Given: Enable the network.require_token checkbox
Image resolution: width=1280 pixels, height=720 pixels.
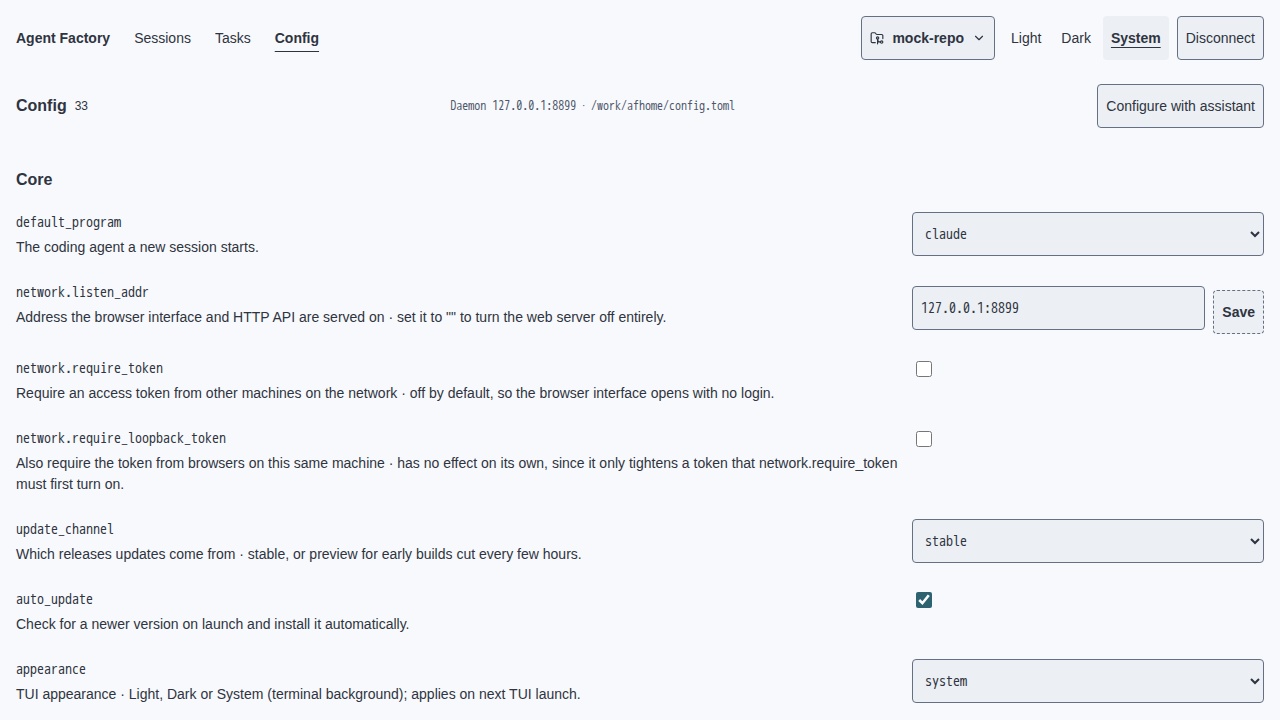Looking at the screenshot, I should pyautogui.click(x=924, y=369).
